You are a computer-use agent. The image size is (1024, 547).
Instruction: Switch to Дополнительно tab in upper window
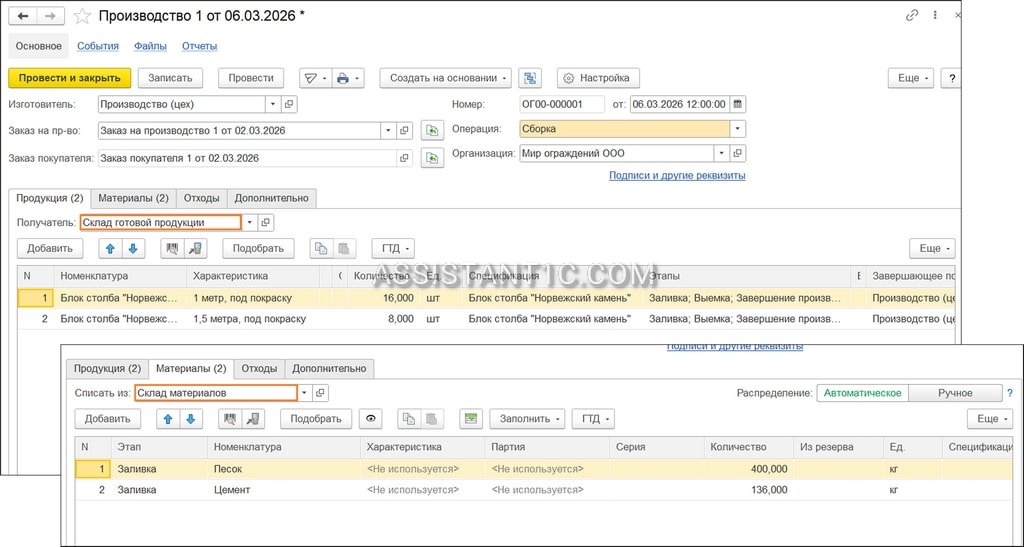pos(272,198)
